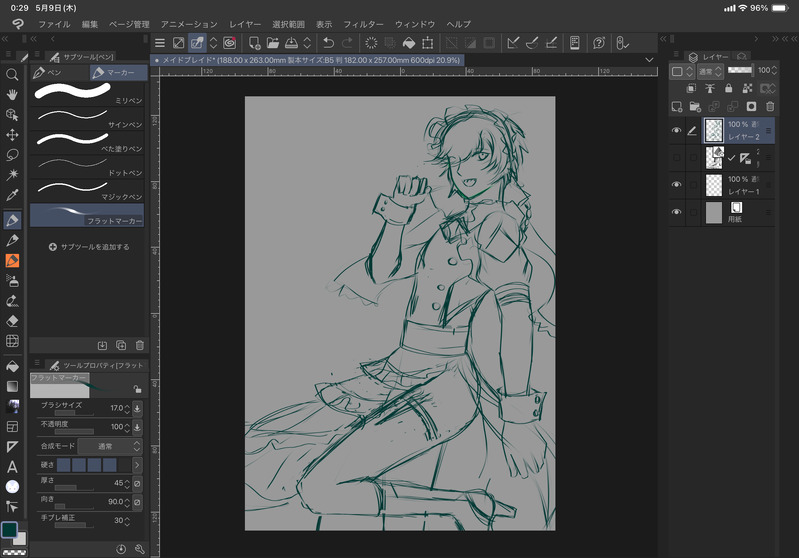Viewport: 799px width, 558px height.
Task: Select the Hand move tool
Action: click(x=13, y=94)
